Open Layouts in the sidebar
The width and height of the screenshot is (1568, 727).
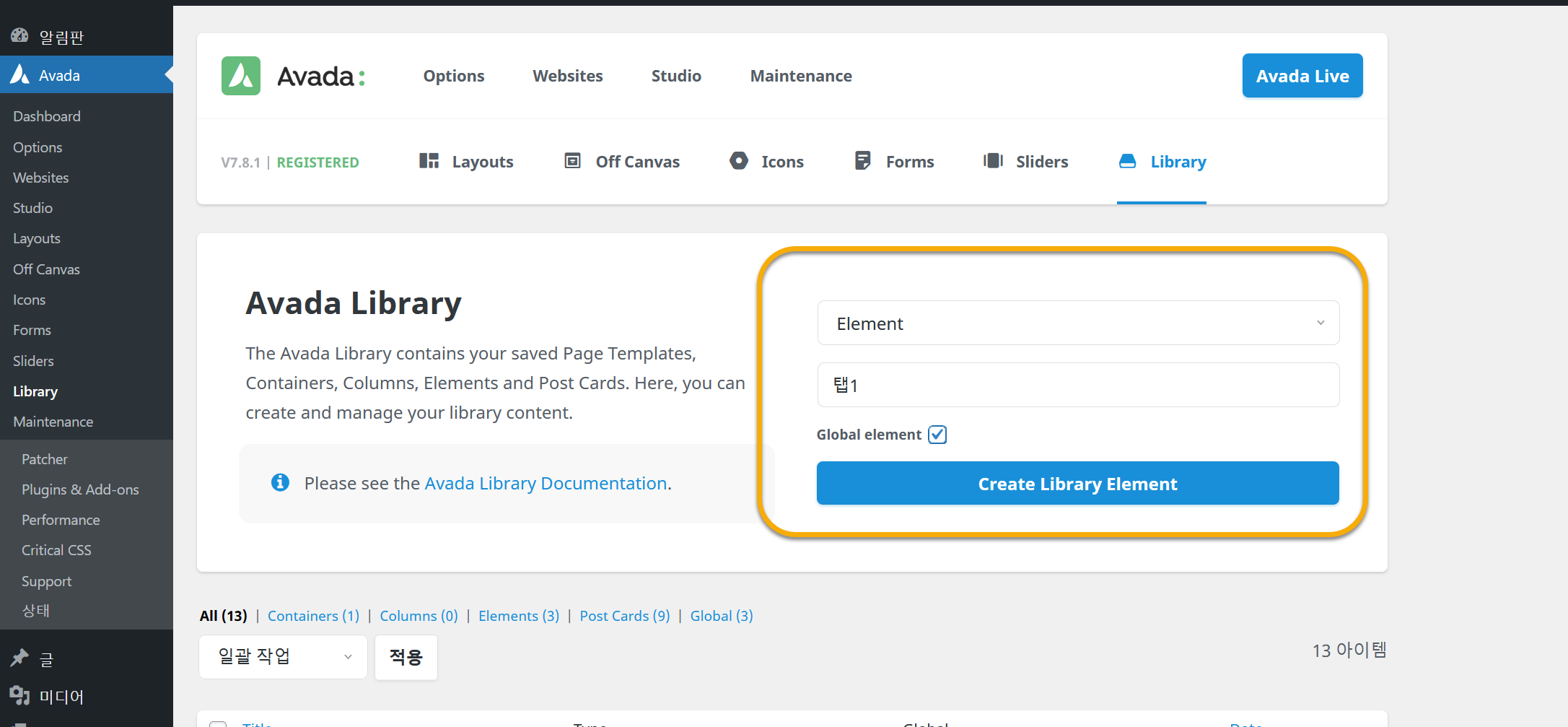tap(37, 238)
